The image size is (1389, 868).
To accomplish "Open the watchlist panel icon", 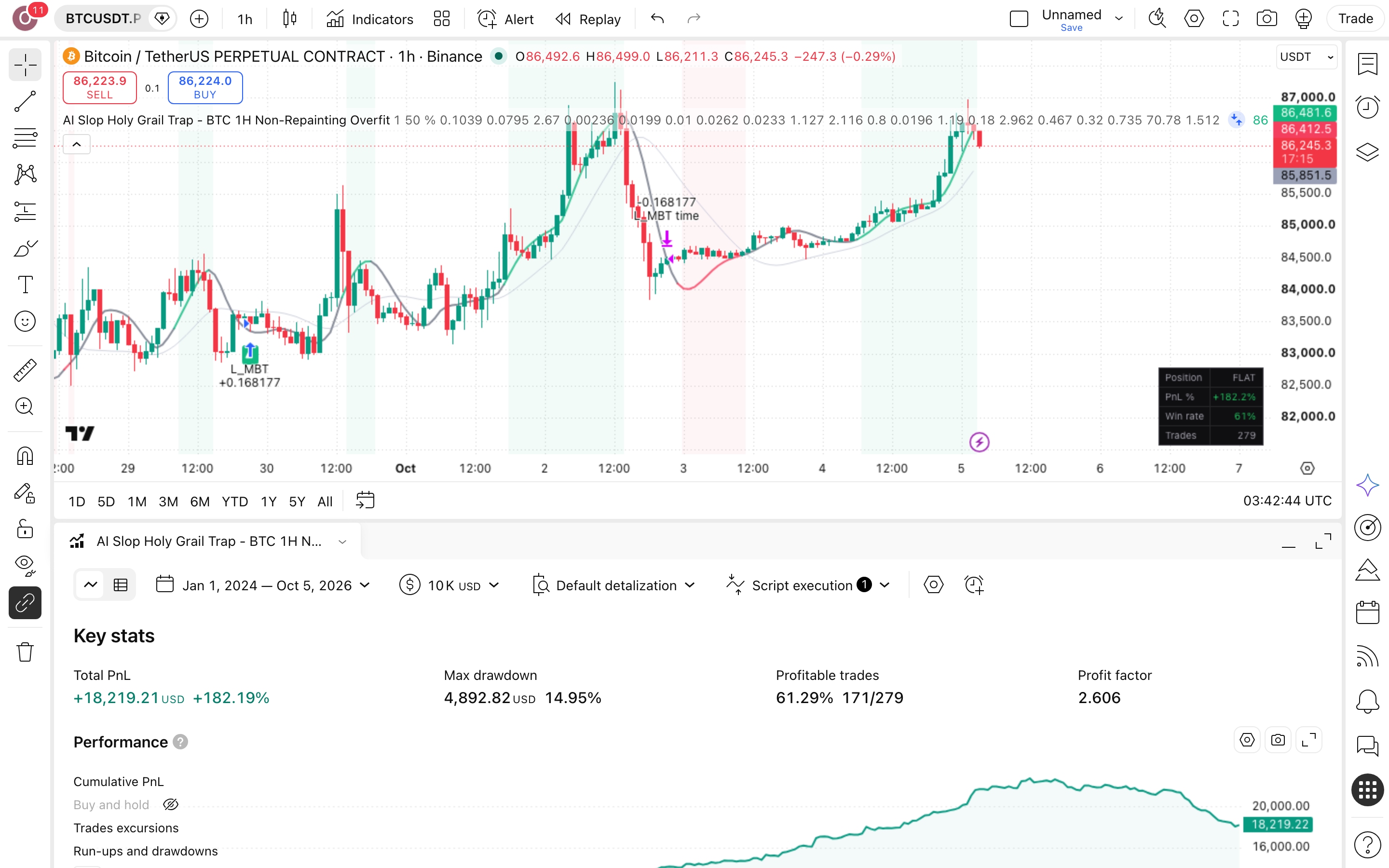I will pyautogui.click(x=1367, y=63).
